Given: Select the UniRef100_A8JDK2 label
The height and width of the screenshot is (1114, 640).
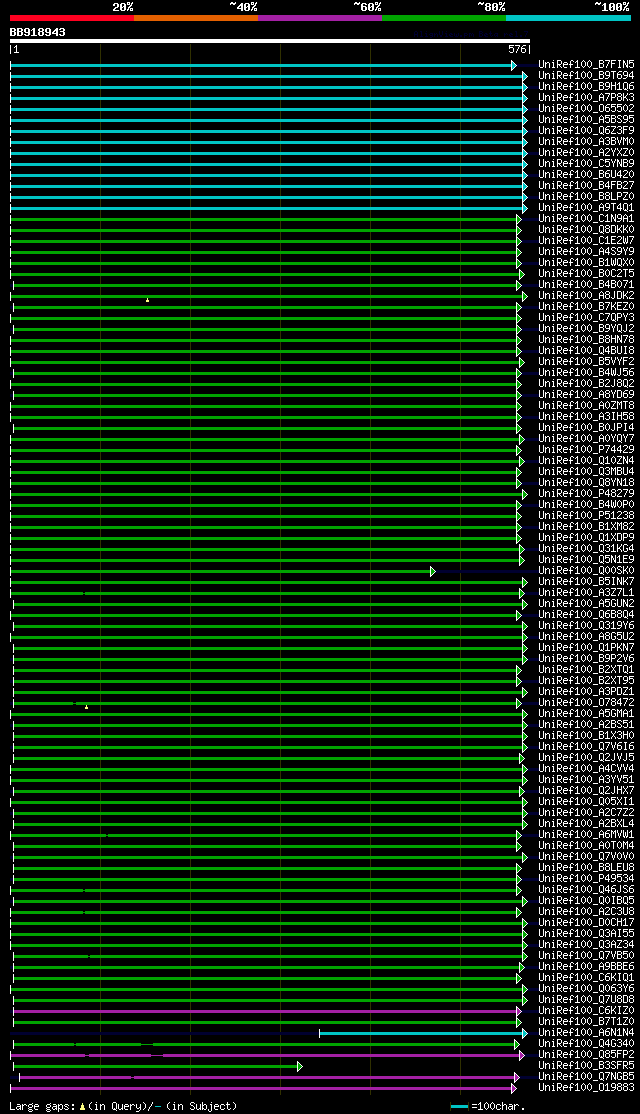Looking at the screenshot, I should tap(586, 296).
